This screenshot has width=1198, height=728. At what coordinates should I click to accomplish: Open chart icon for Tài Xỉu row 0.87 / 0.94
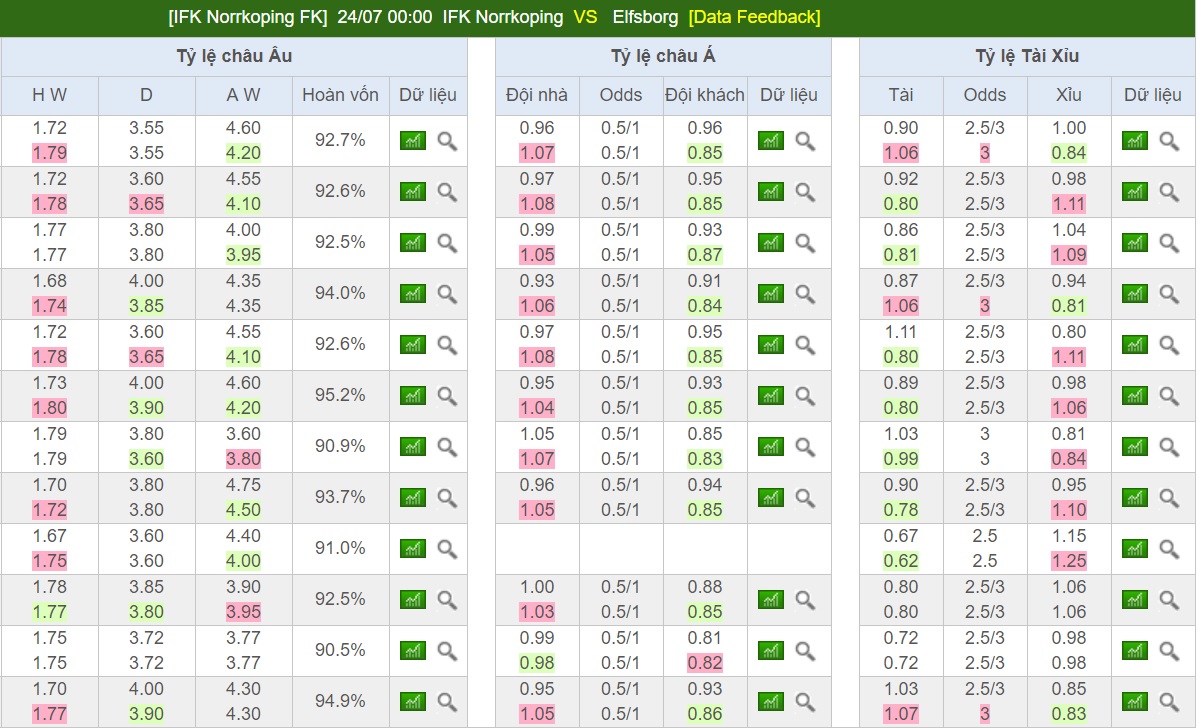[1135, 293]
